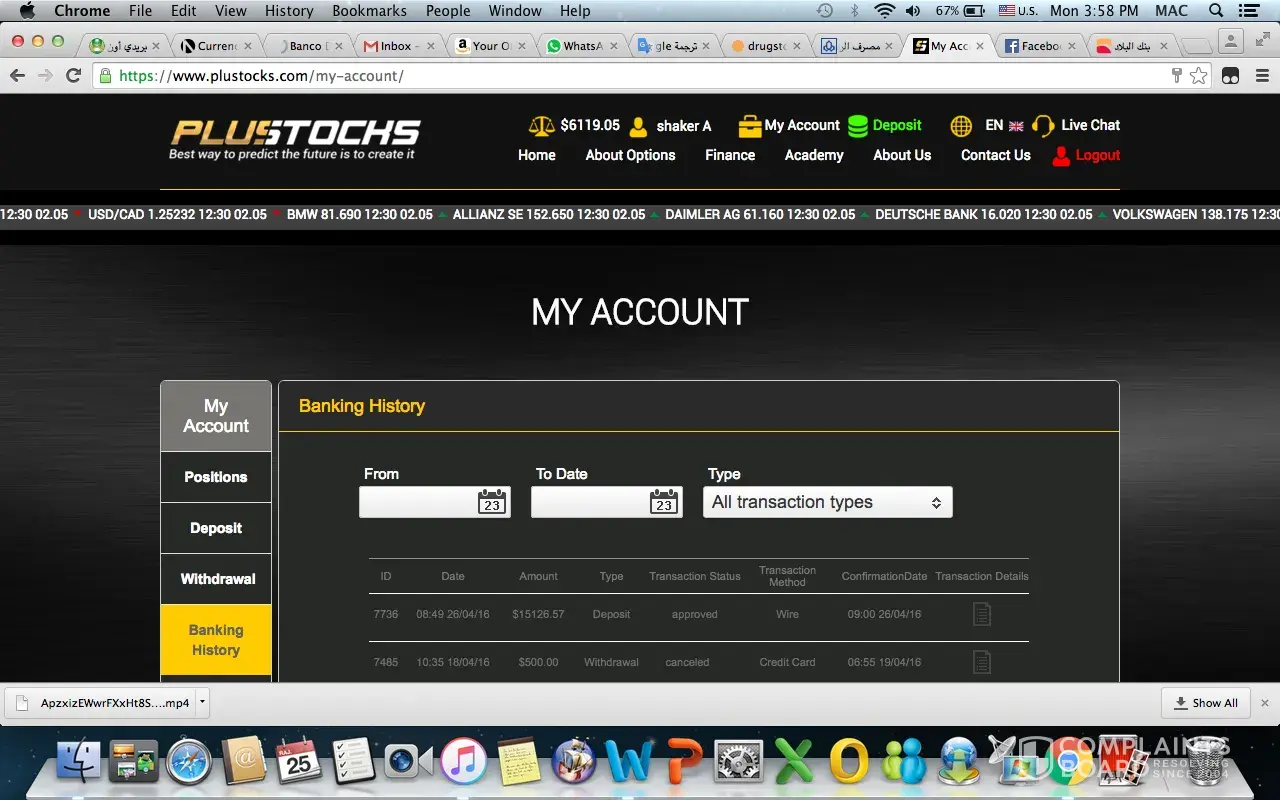Viewport: 1280px width, 800px height.
Task: Click the Amount column header
Action: (538, 576)
